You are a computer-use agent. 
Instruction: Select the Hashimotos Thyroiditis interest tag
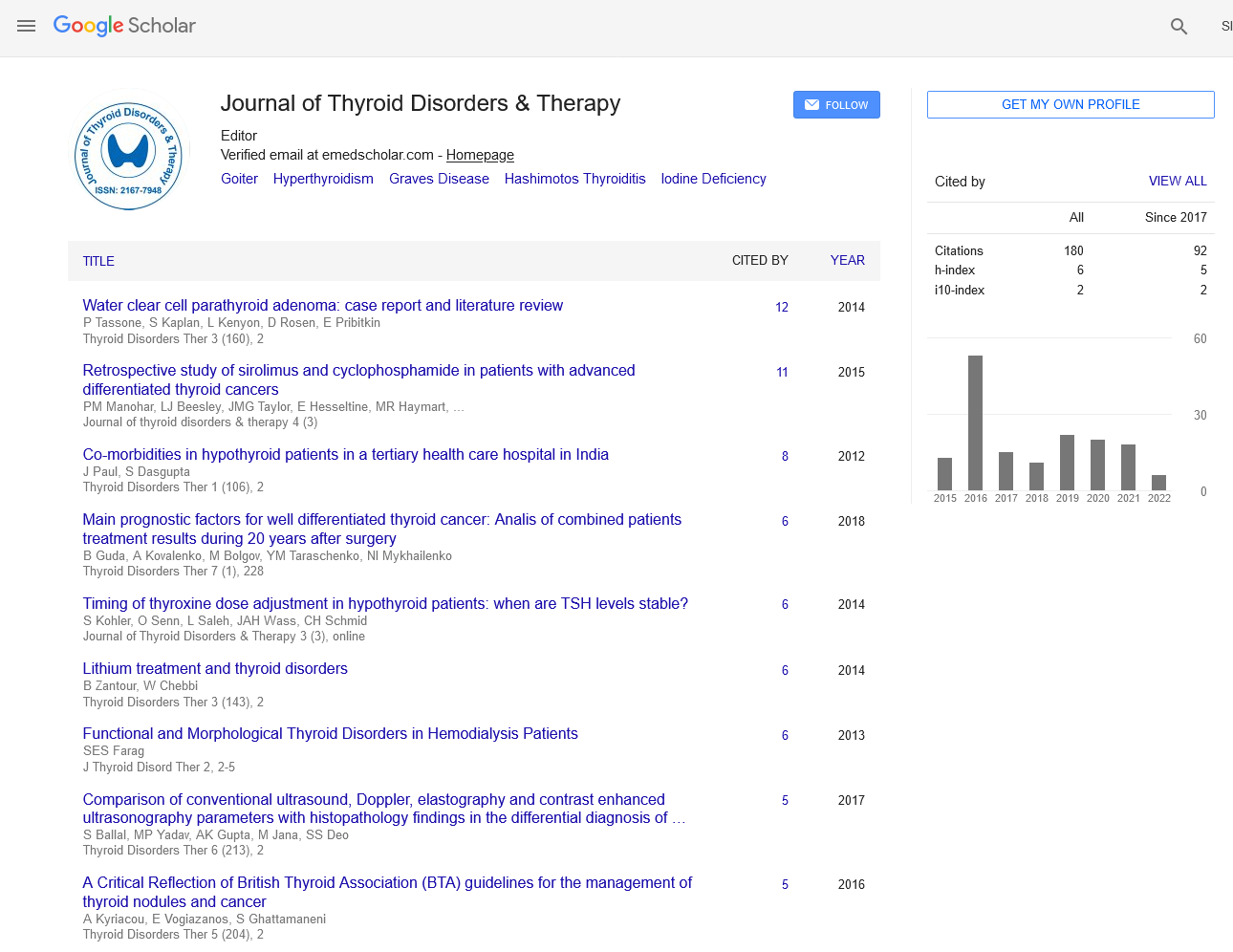point(574,179)
